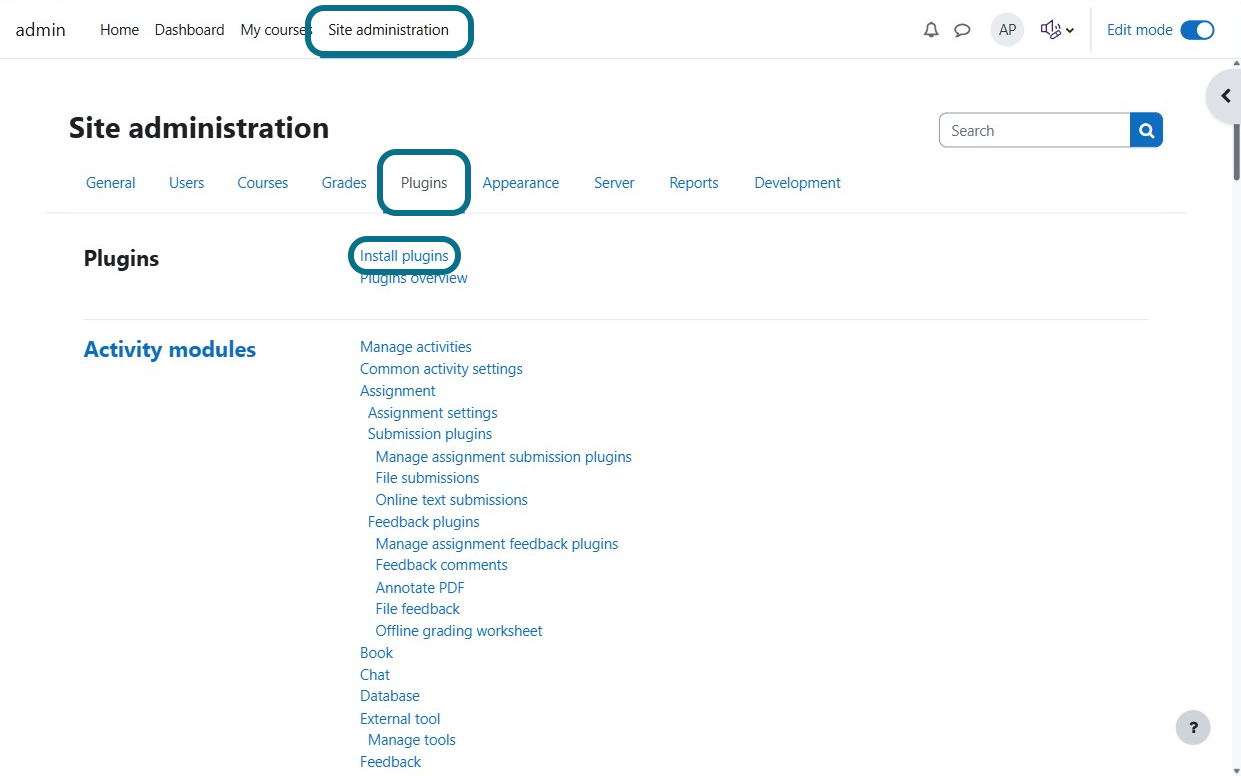1241x776 pixels.
Task: Switch to the Appearance tab
Action: pyautogui.click(x=520, y=183)
